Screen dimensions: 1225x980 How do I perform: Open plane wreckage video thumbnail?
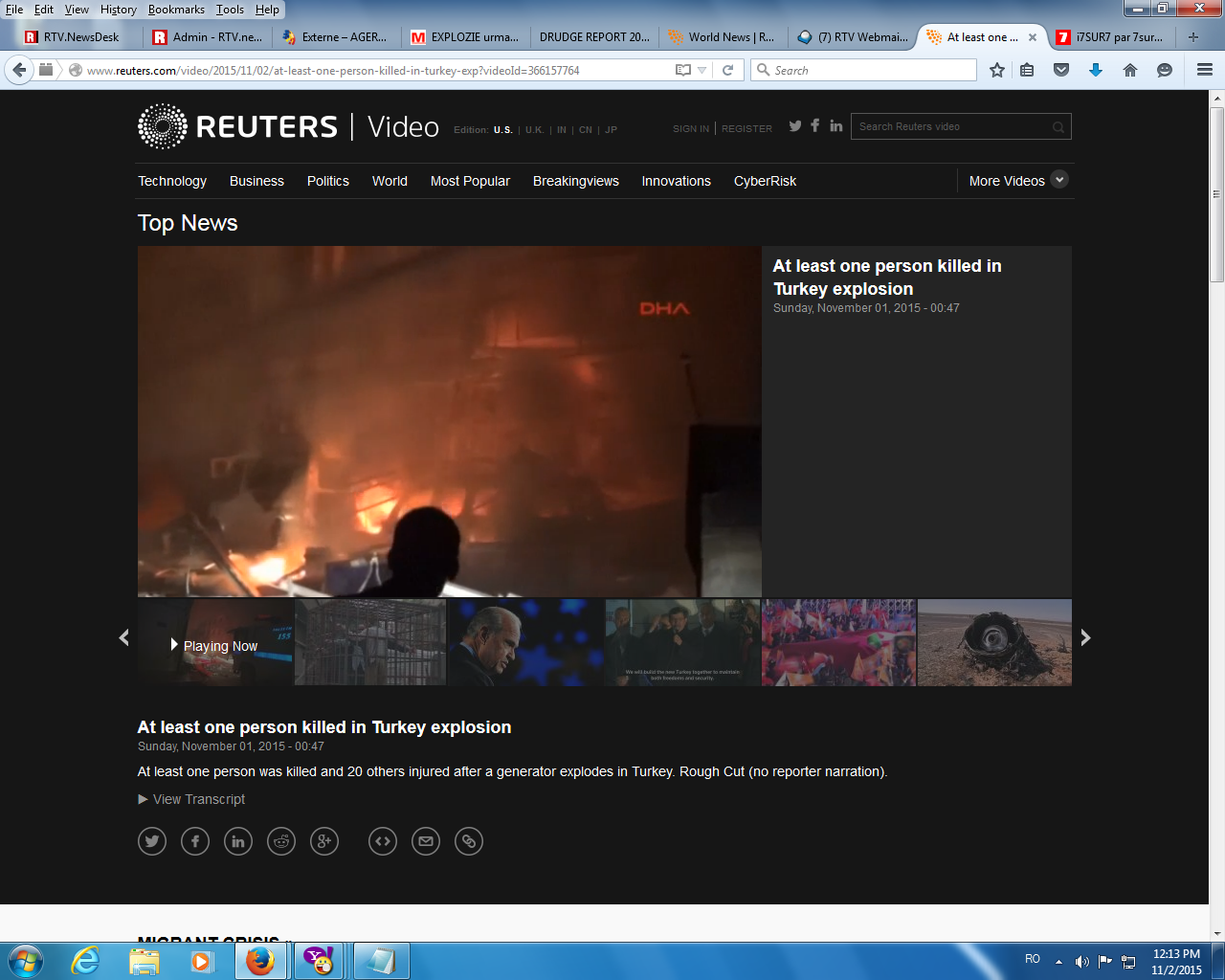click(994, 642)
